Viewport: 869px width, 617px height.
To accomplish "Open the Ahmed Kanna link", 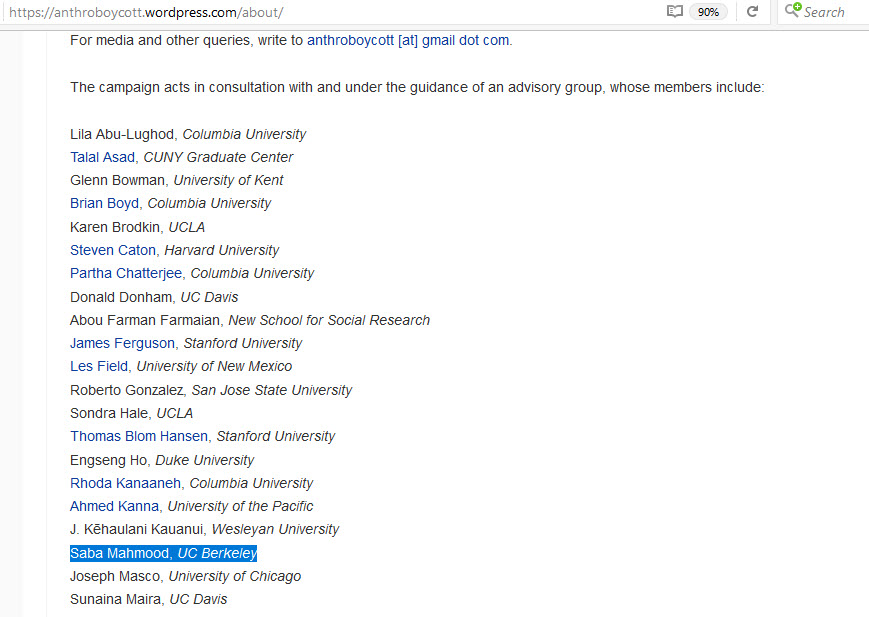I will (114, 506).
